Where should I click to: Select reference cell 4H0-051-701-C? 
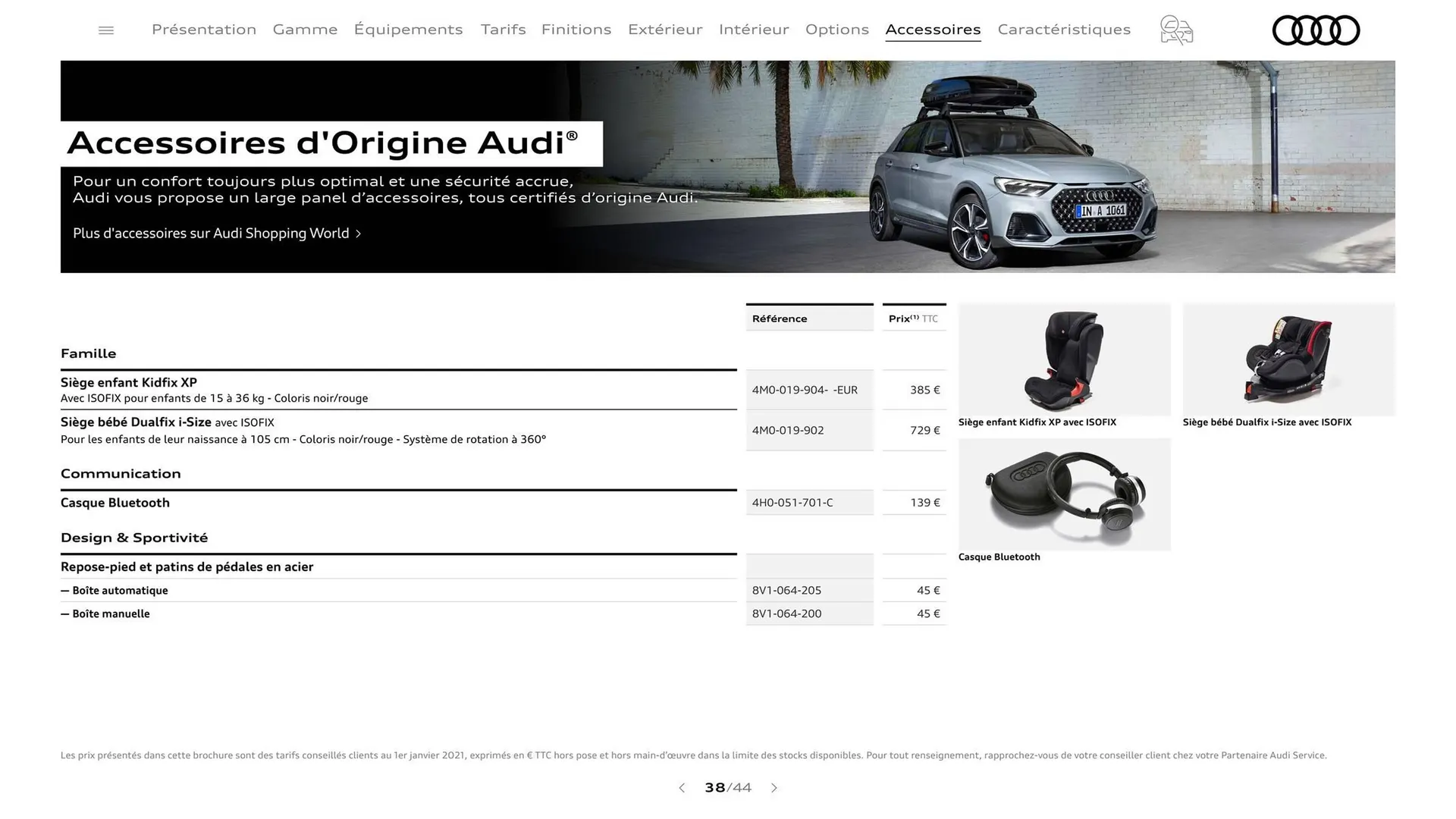point(809,502)
